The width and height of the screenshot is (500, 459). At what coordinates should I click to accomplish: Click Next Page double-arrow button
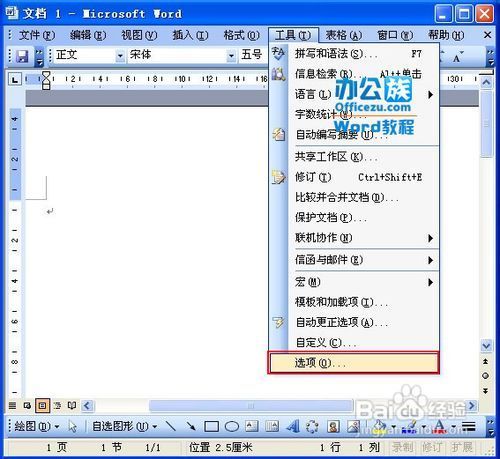(x=486, y=390)
